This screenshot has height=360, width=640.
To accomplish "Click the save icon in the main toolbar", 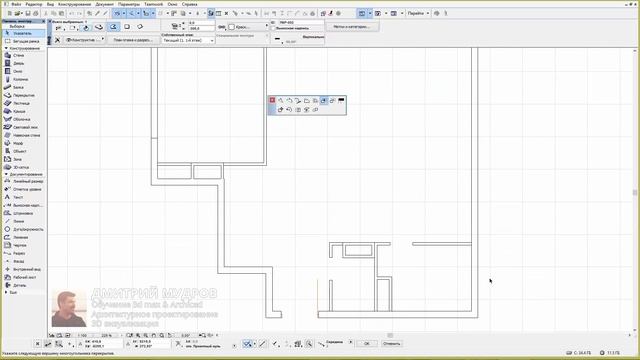I will (x=28, y=13).
